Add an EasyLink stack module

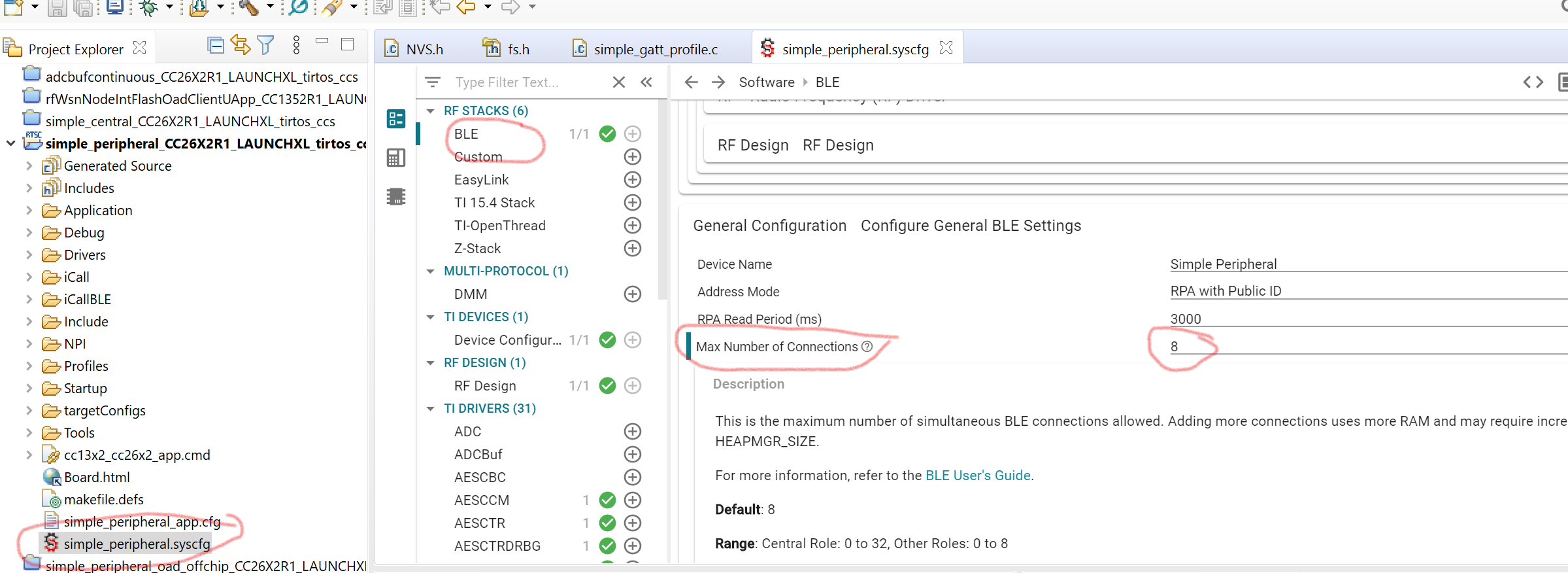(632, 180)
